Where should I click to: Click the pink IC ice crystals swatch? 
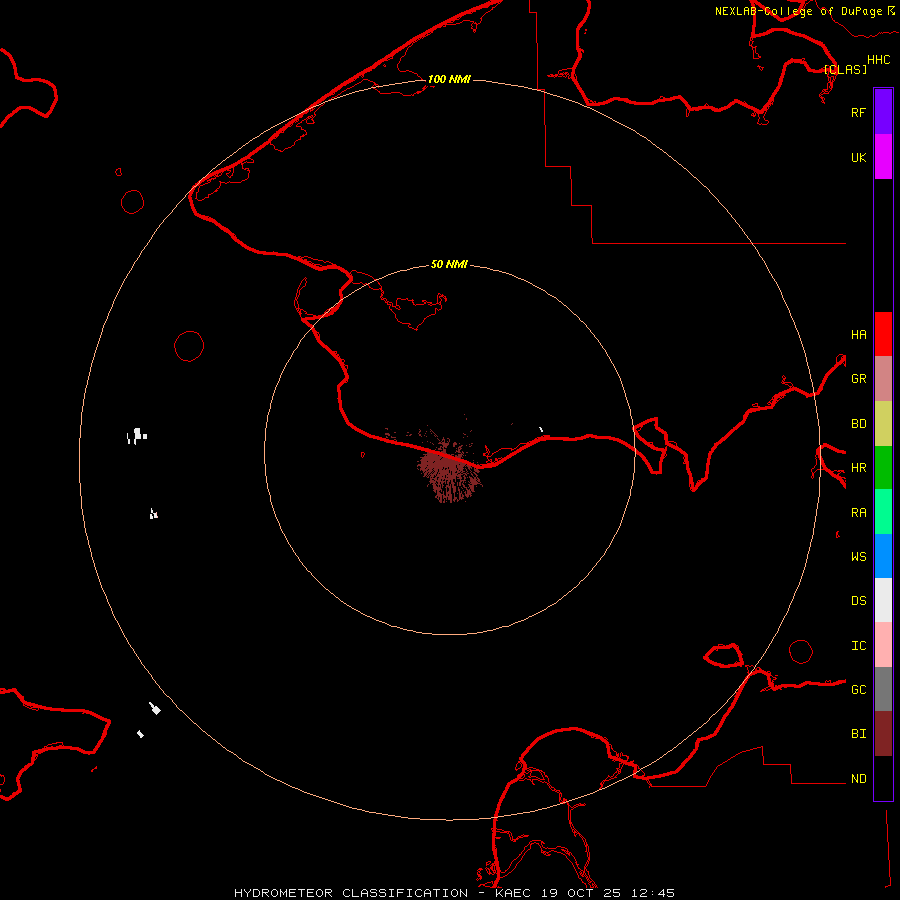883,645
